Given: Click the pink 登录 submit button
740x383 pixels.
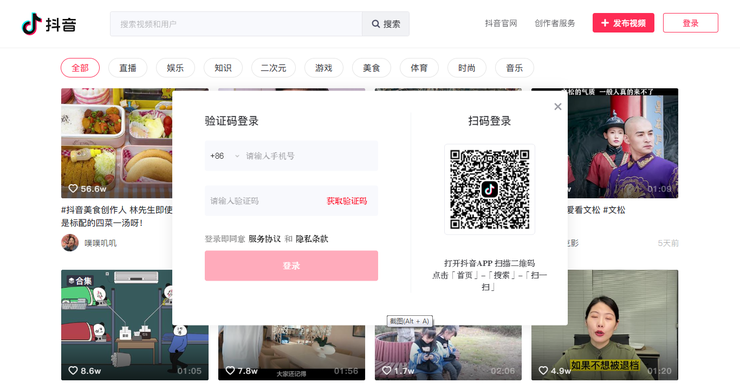Looking at the screenshot, I should tap(291, 266).
